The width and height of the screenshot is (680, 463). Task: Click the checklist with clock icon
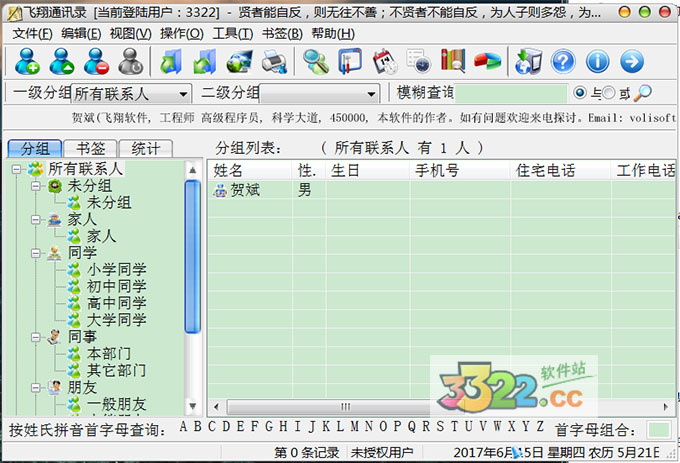click(418, 61)
